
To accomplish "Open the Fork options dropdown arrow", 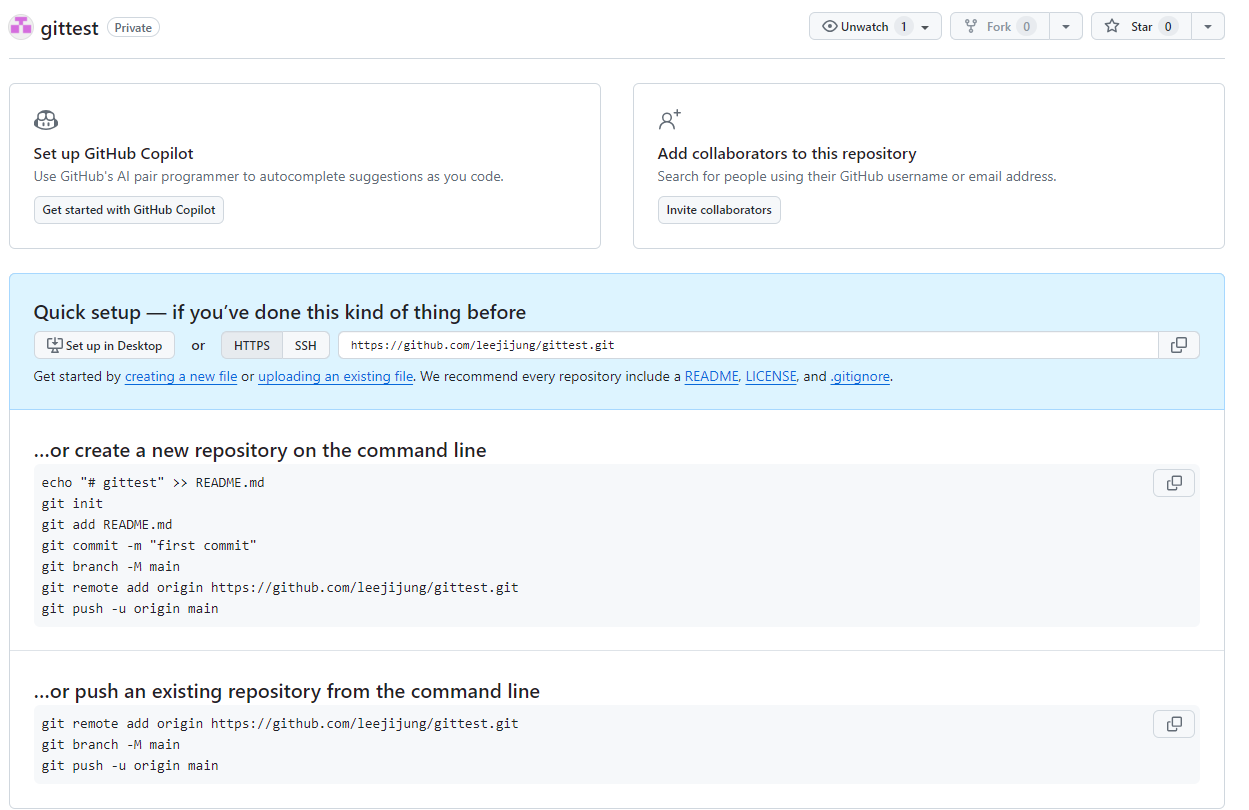I will [1066, 27].
